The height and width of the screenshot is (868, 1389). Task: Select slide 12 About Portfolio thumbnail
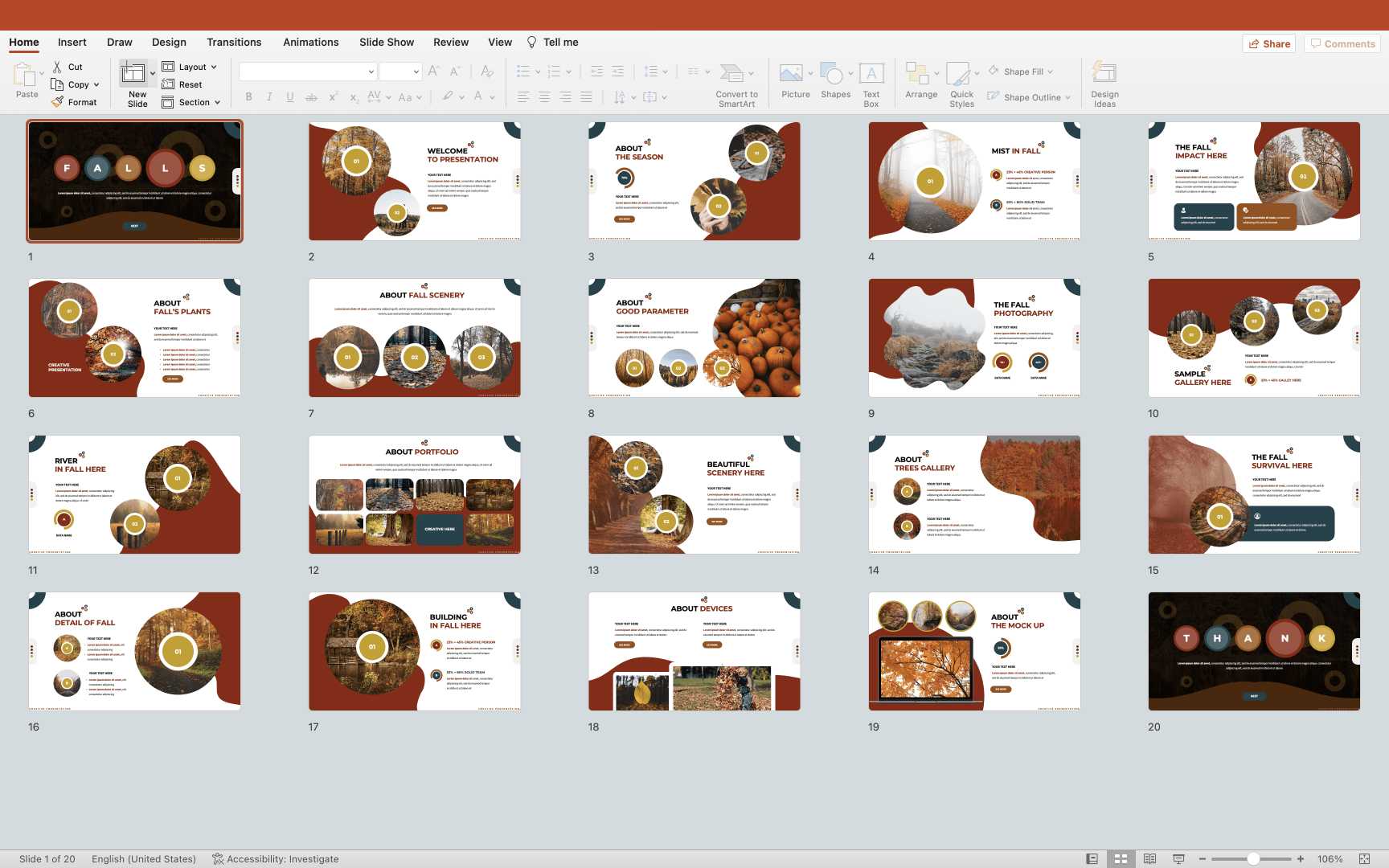click(415, 494)
